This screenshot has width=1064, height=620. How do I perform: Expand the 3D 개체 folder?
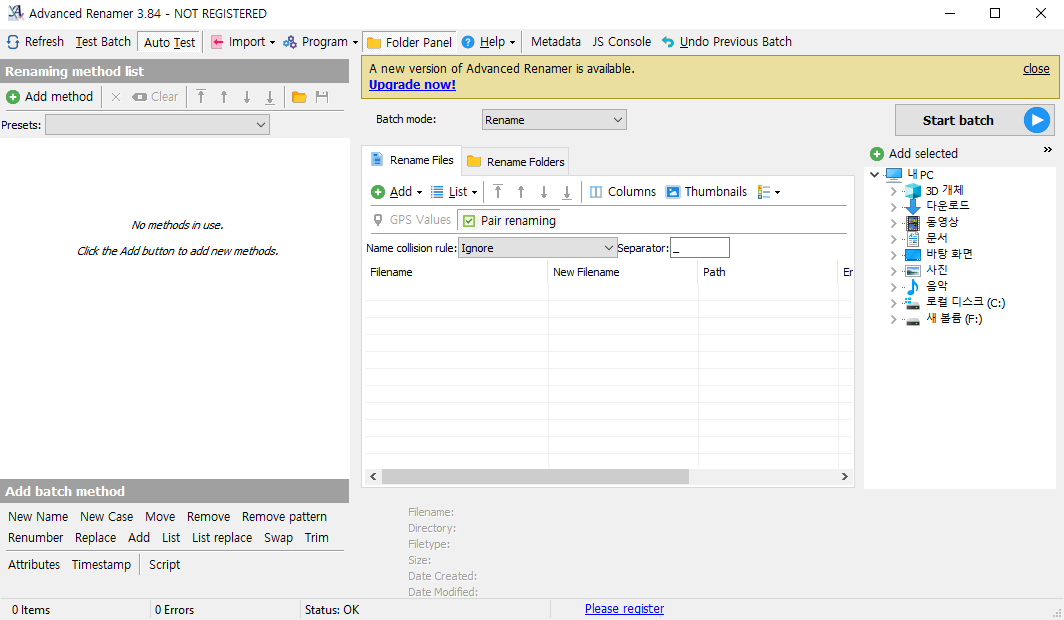click(894, 191)
